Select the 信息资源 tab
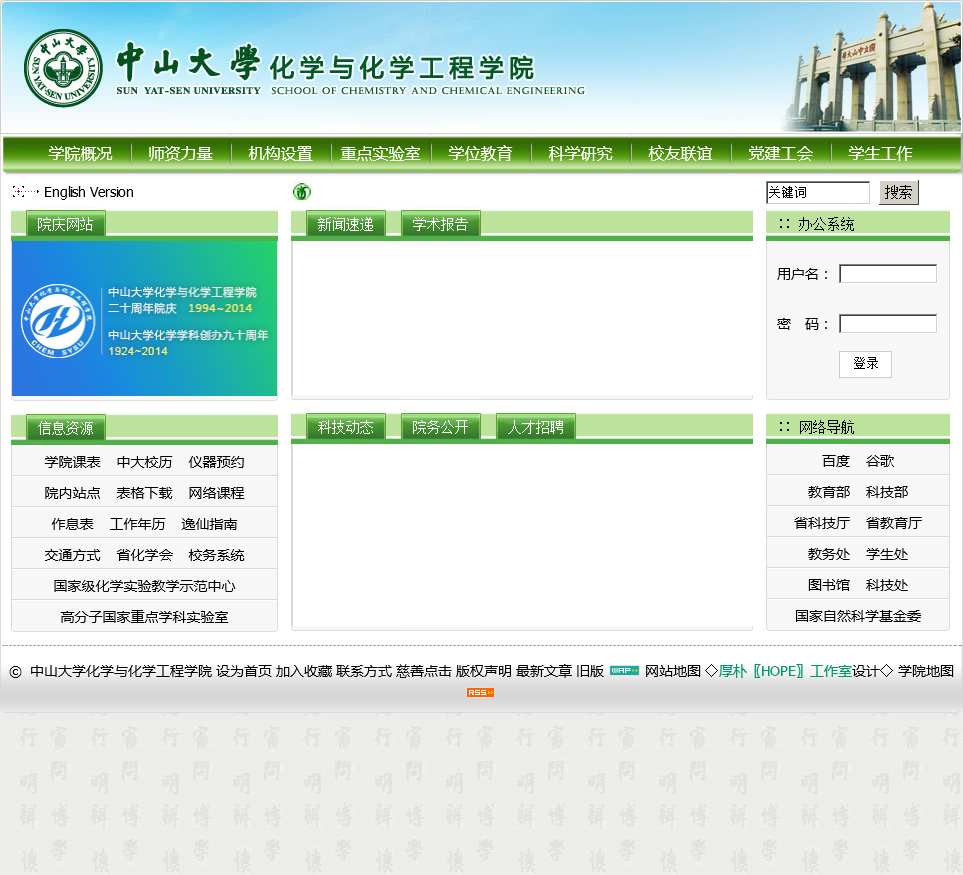This screenshot has height=875, width=963. click(65, 428)
